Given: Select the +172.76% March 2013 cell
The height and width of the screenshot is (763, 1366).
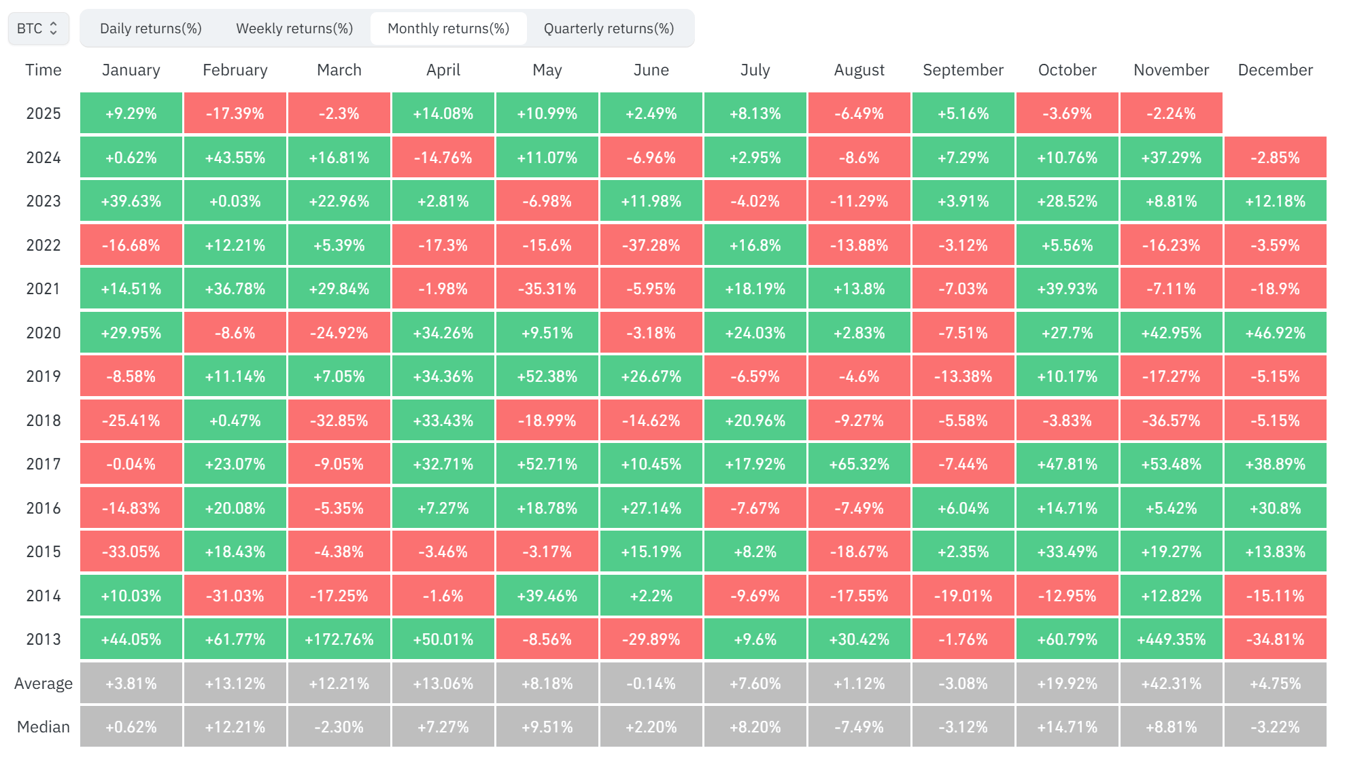Looking at the screenshot, I should pos(339,639).
